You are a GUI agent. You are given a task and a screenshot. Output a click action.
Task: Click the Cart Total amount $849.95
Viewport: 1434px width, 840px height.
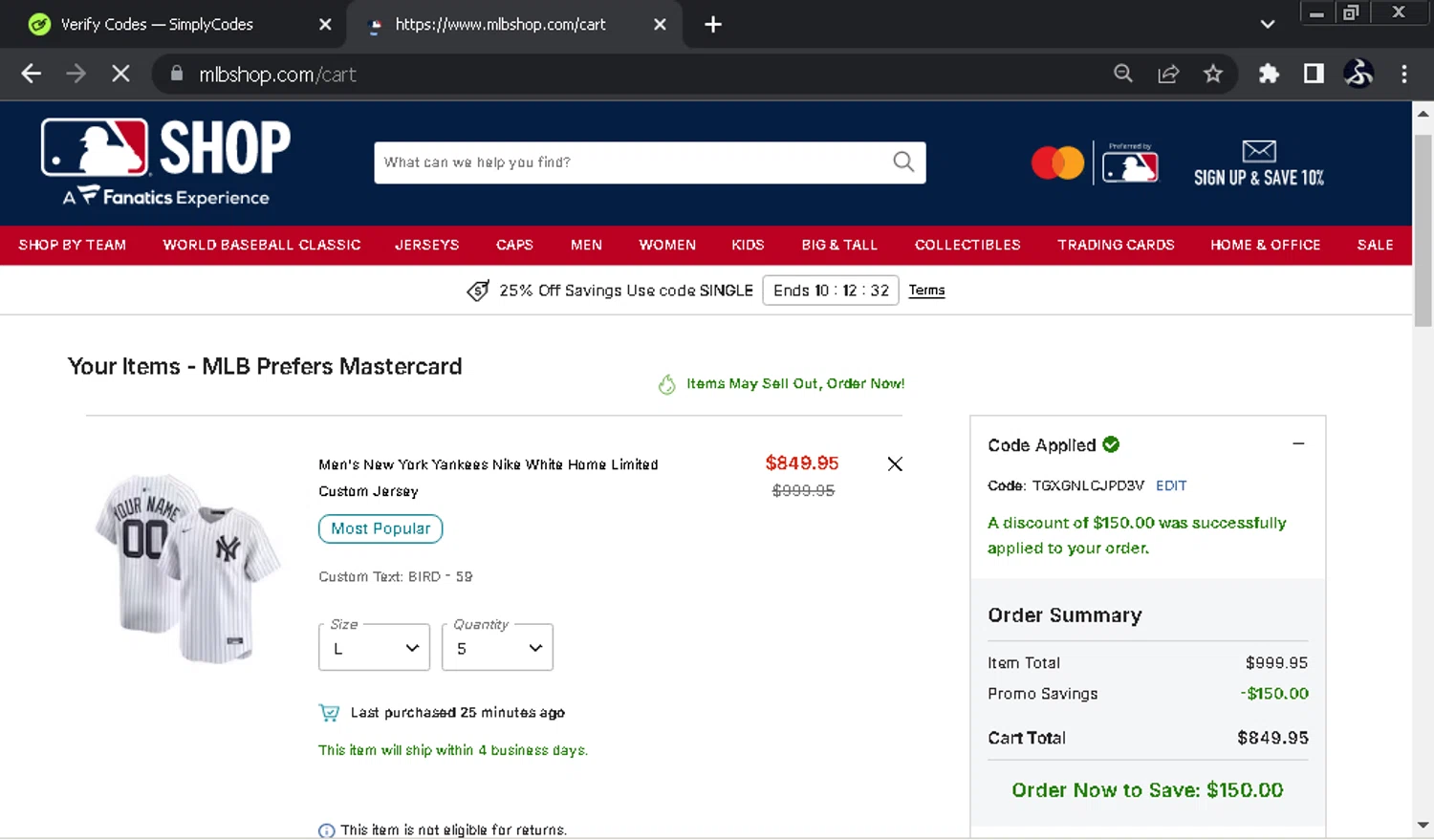pyautogui.click(x=1272, y=738)
